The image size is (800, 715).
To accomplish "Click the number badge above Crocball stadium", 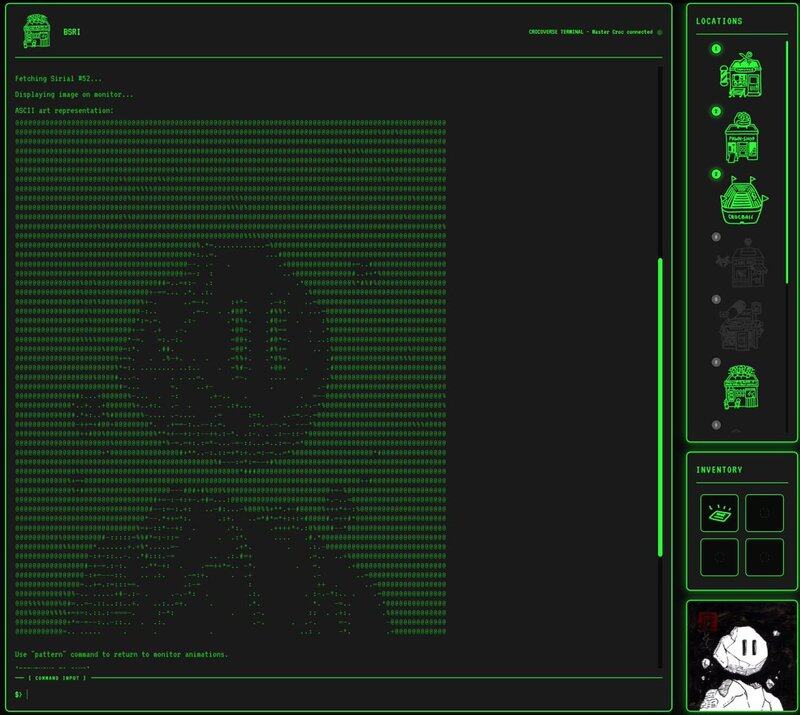I will click(x=716, y=174).
